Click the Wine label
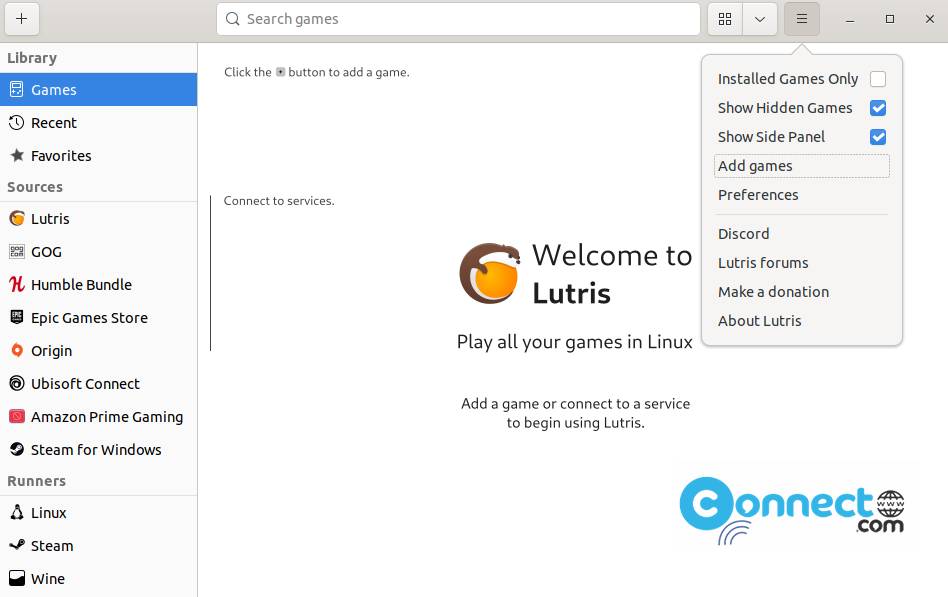 click(x=48, y=578)
